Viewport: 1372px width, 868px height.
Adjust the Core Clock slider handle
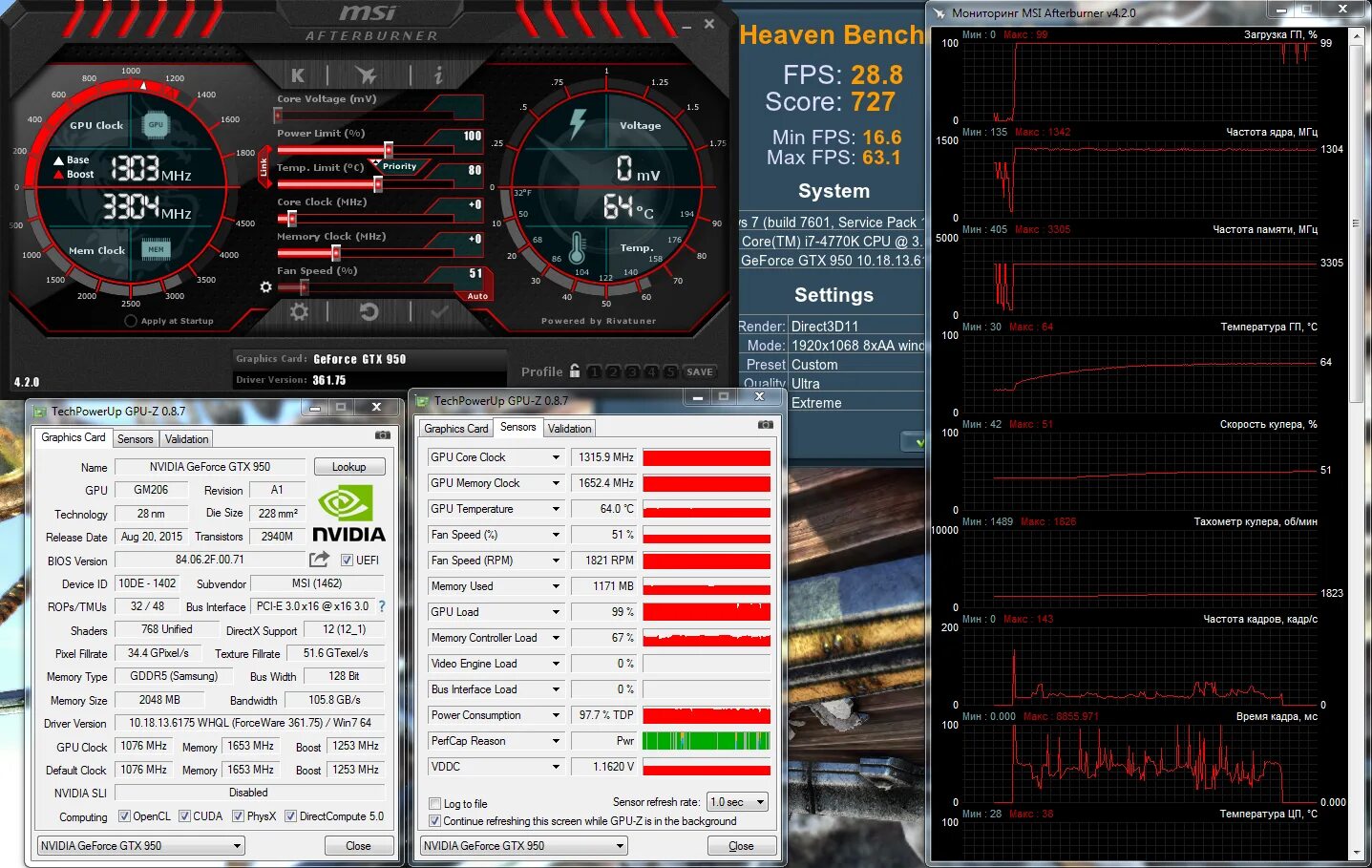pos(291,218)
